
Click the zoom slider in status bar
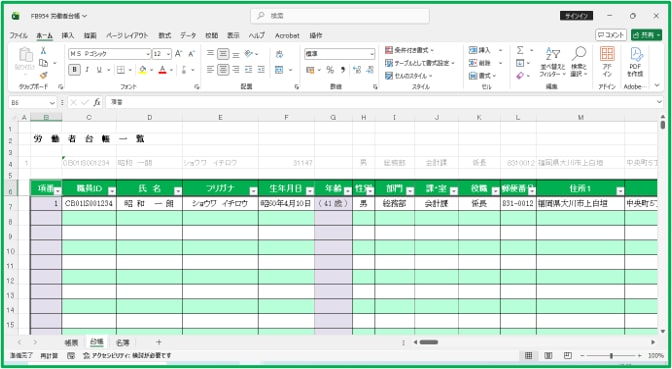[611, 356]
